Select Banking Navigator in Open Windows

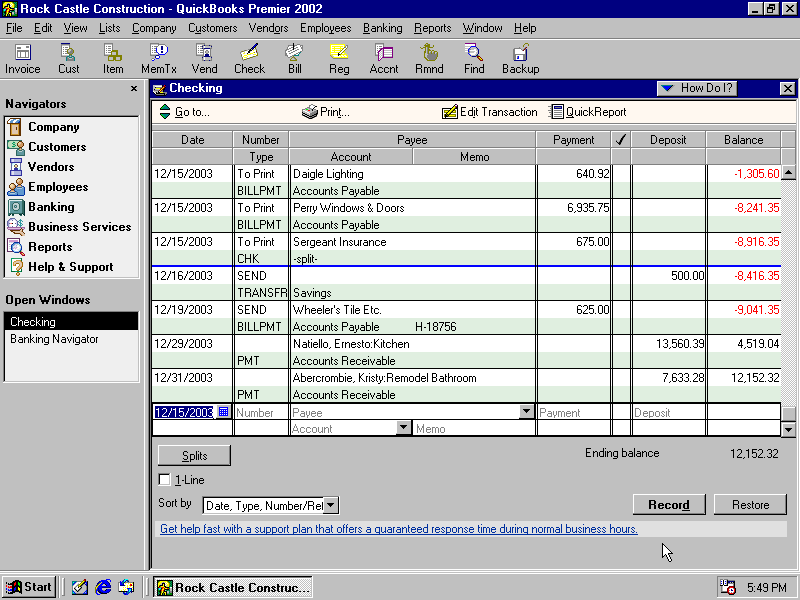(71, 339)
